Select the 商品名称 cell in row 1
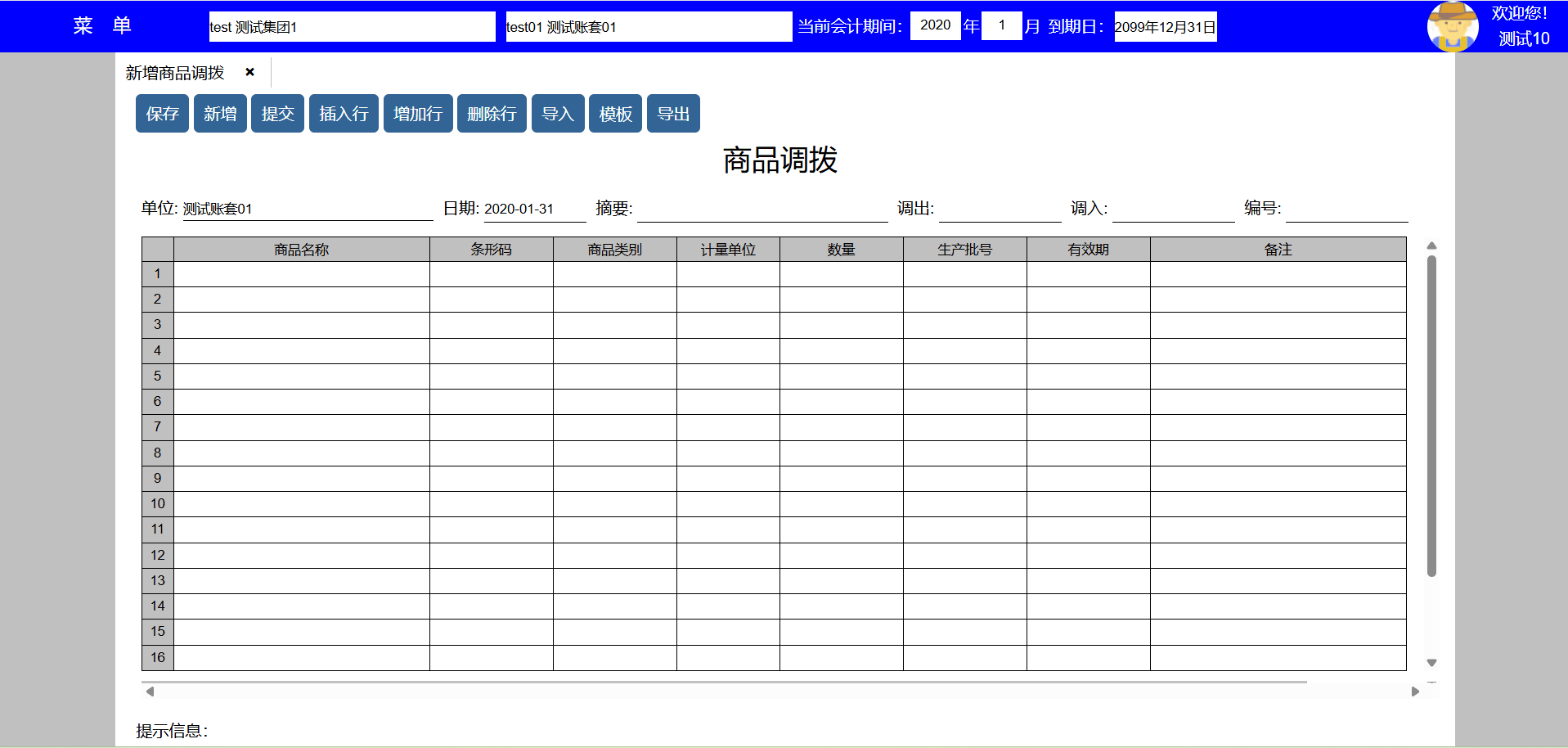 (x=301, y=274)
